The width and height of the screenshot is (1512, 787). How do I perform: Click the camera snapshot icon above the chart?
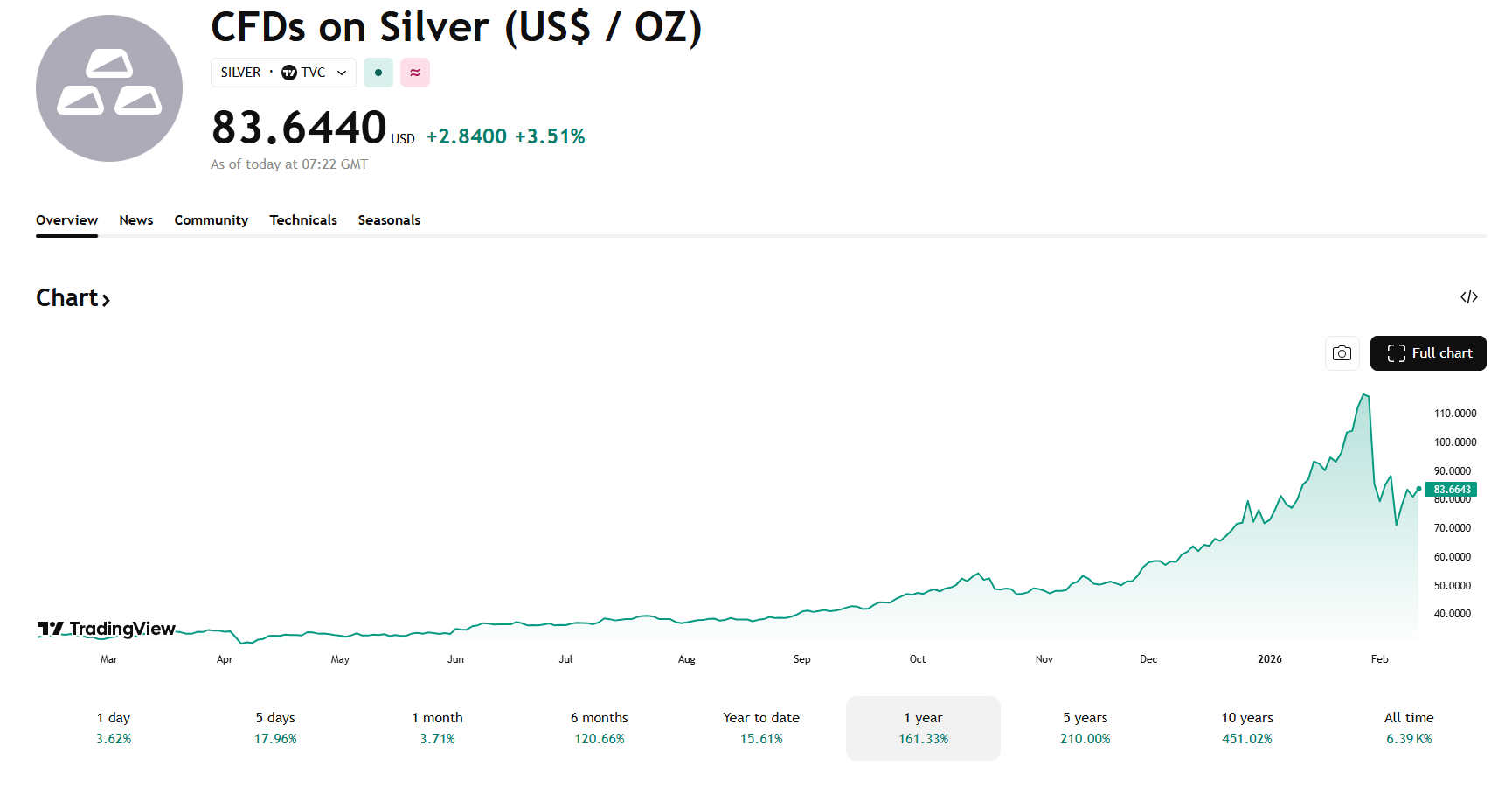1342,353
